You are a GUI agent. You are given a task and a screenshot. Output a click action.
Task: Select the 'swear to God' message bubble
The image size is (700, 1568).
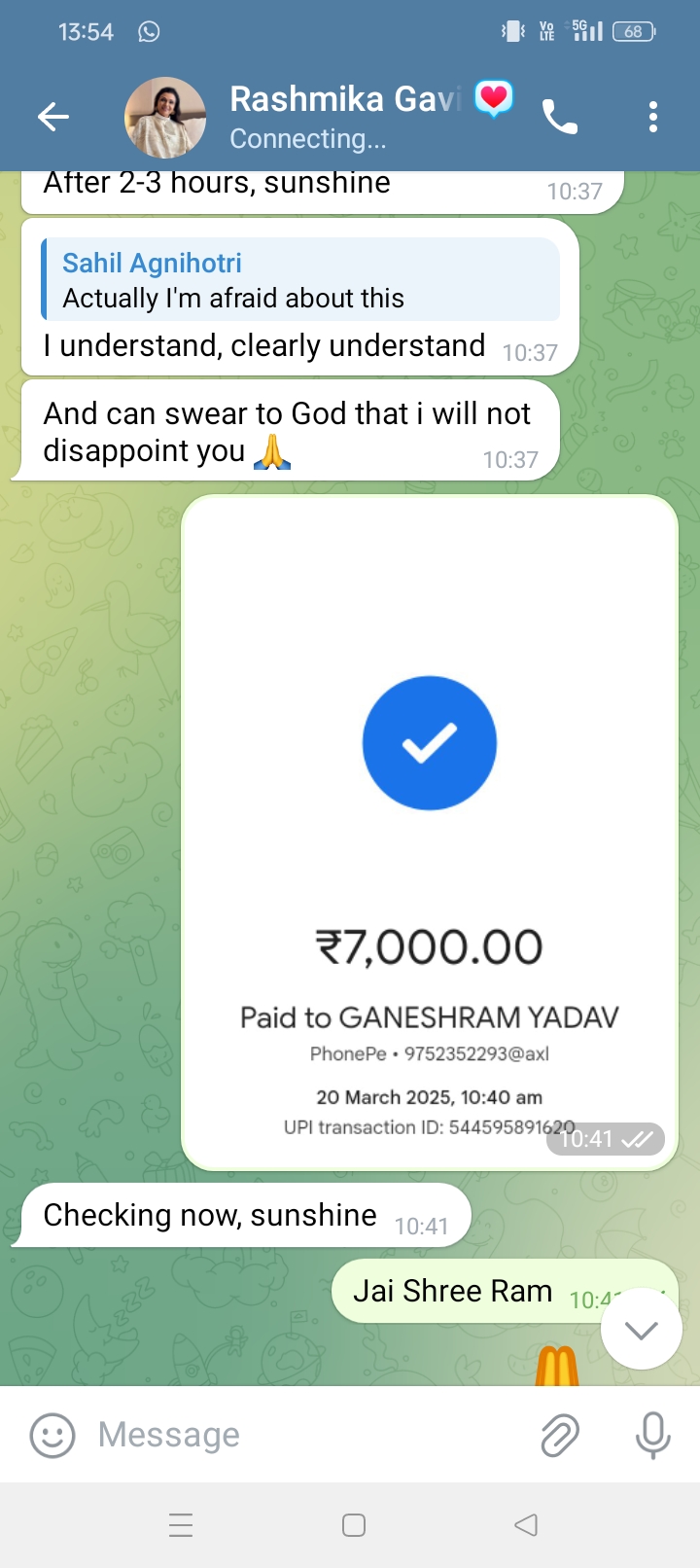click(x=286, y=431)
